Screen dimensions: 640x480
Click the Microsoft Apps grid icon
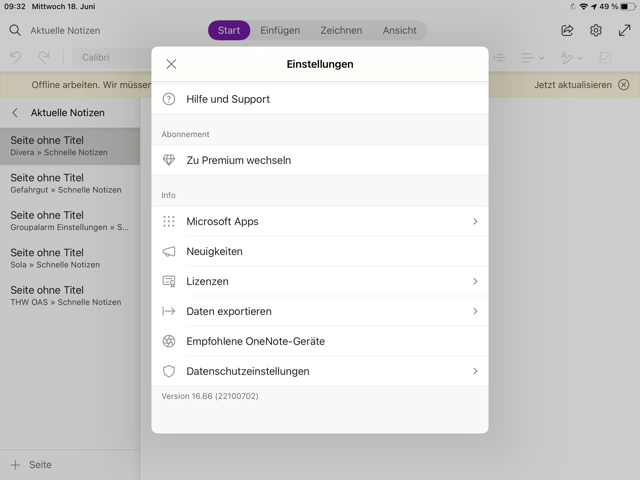(x=169, y=221)
